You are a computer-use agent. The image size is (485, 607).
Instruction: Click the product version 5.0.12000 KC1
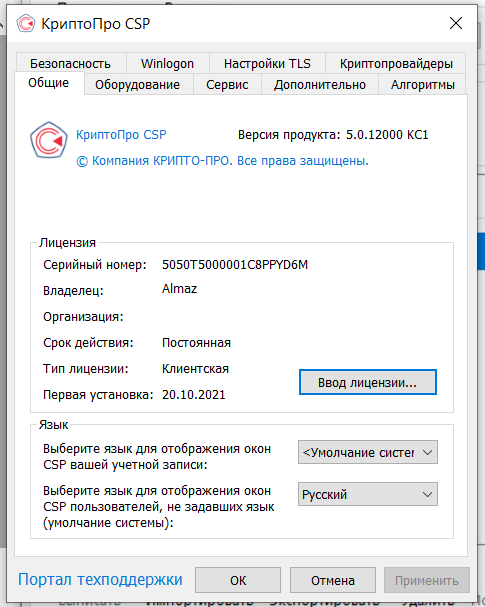[x=387, y=135]
